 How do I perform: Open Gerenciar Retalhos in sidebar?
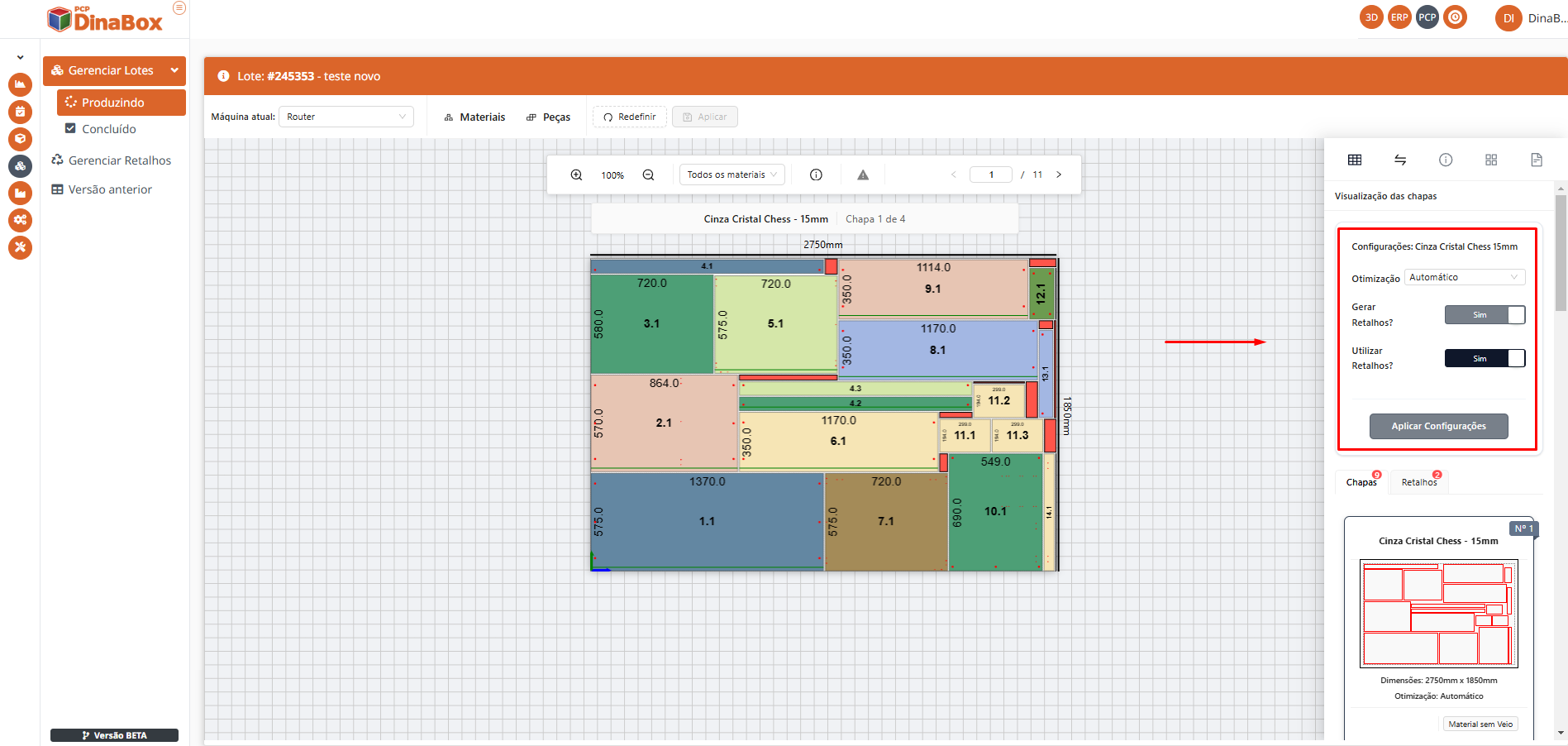tap(119, 160)
